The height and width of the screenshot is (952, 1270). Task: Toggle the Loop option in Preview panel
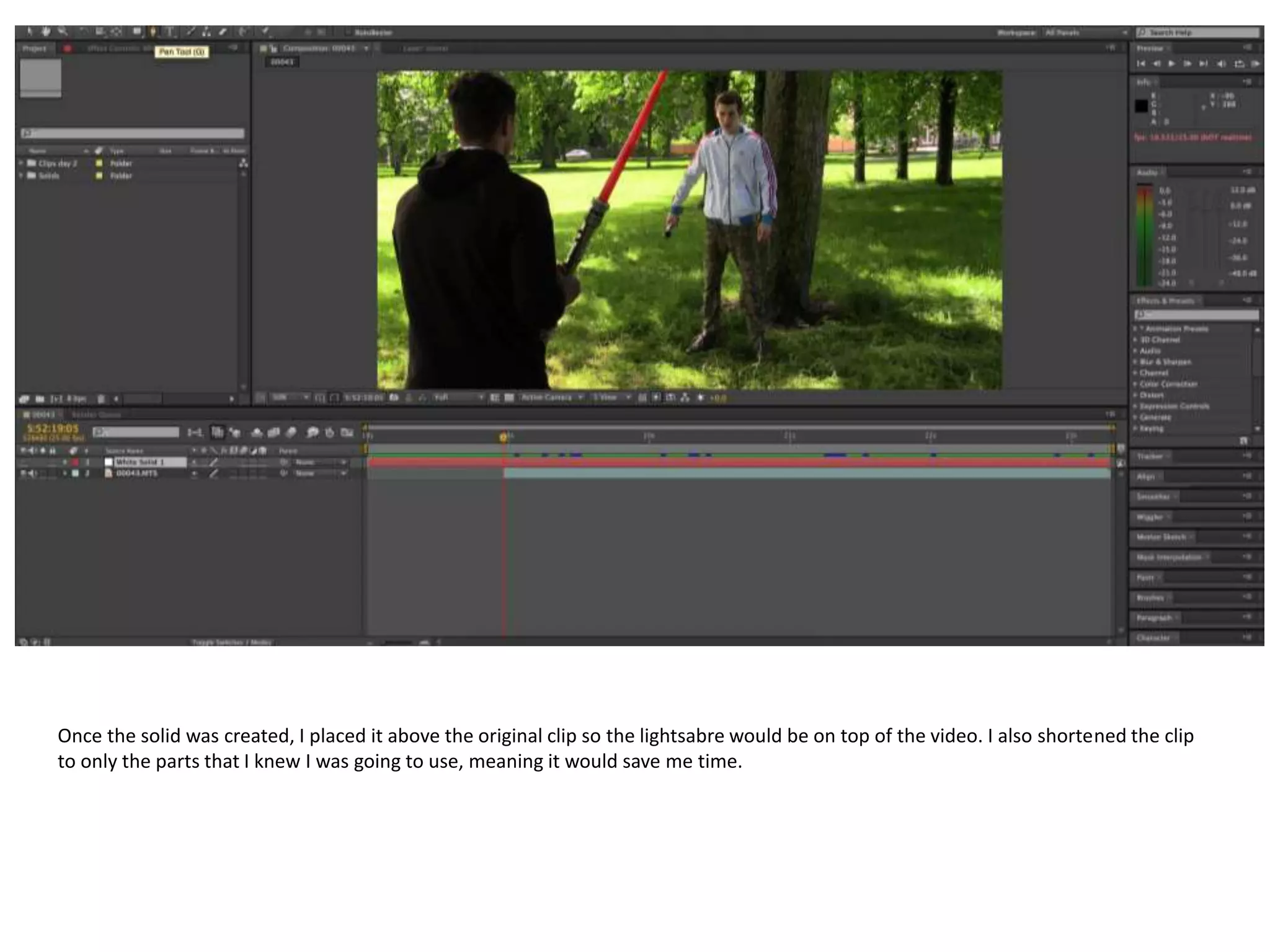coord(1239,63)
